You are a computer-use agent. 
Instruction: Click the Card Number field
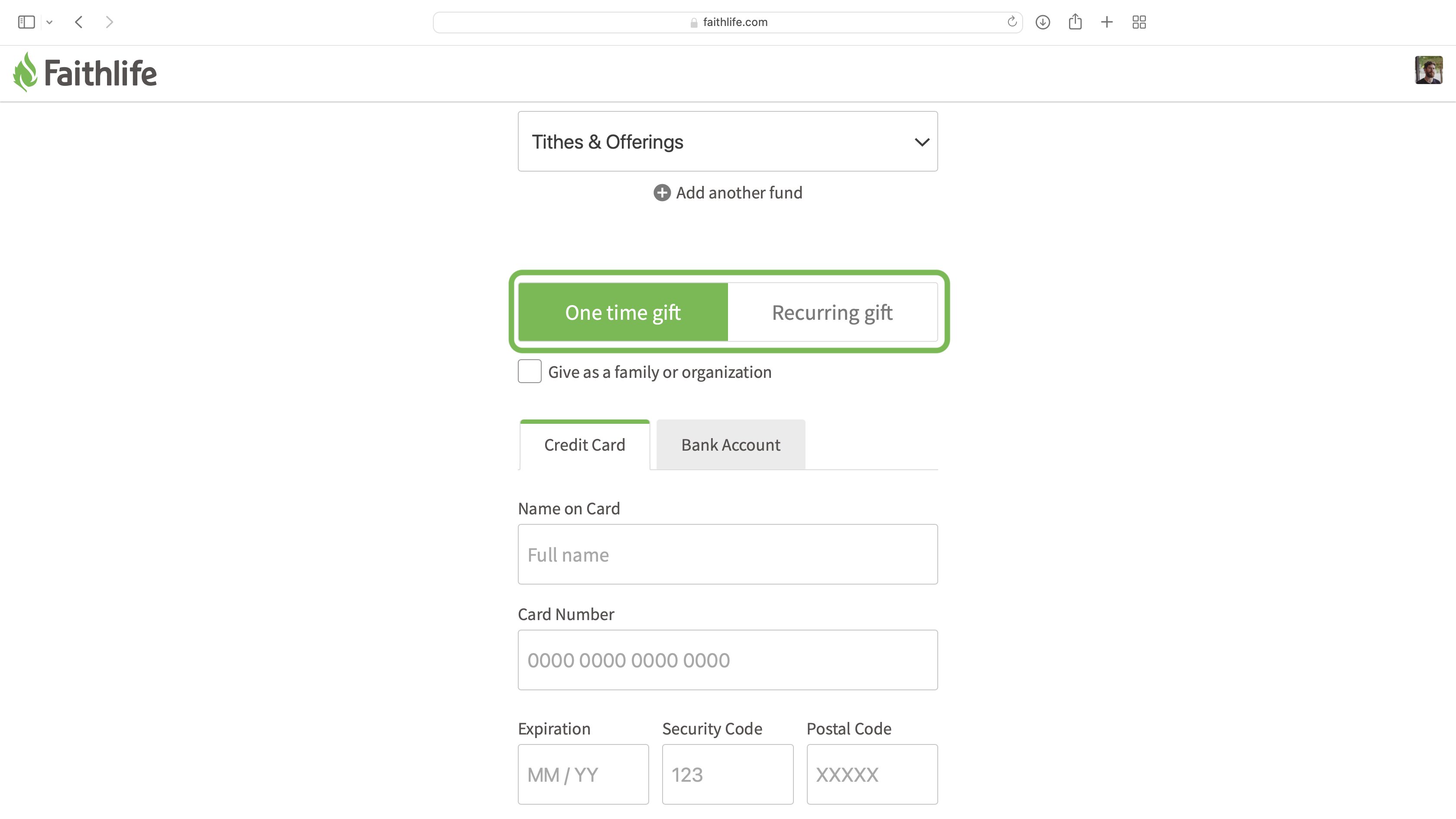(728, 660)
